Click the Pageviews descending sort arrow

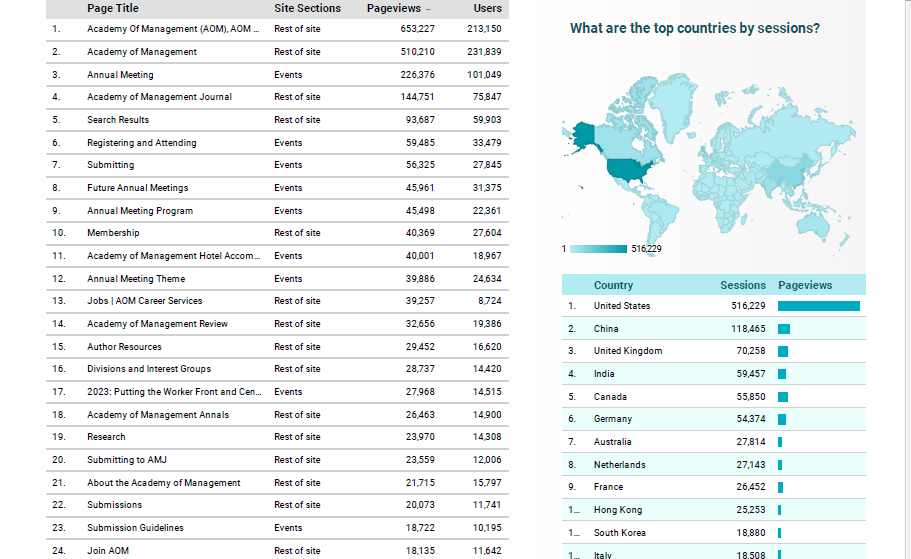pos(428,9)
